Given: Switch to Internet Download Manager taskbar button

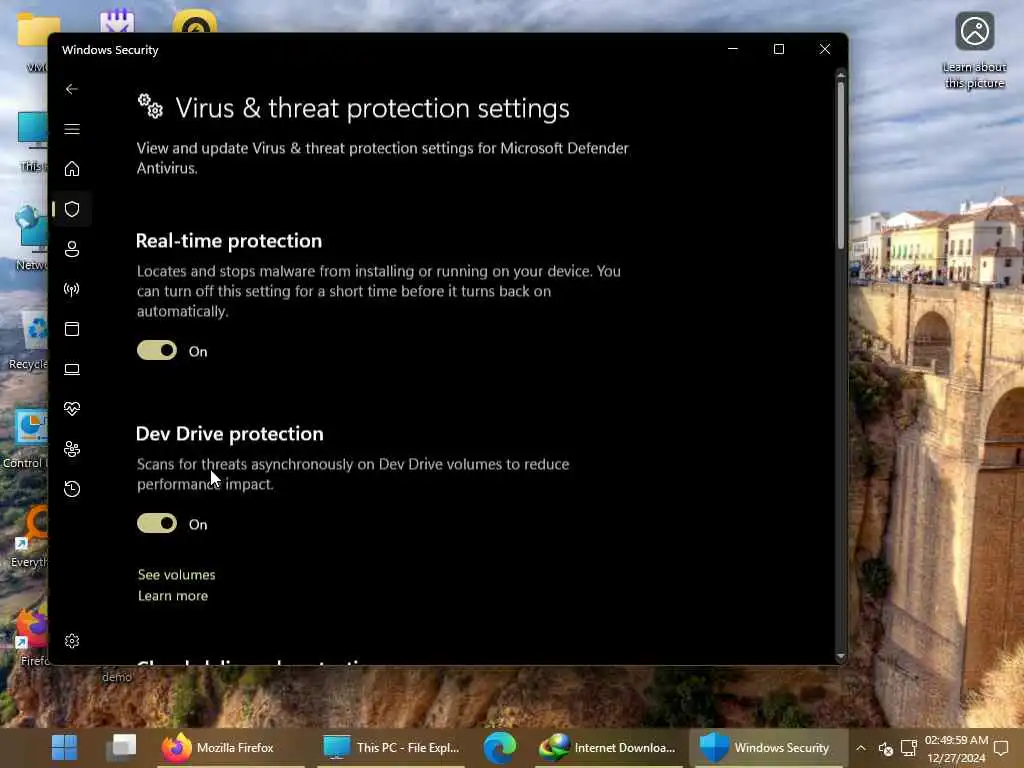Looking at the screenshot, I should tap(607, 747).
